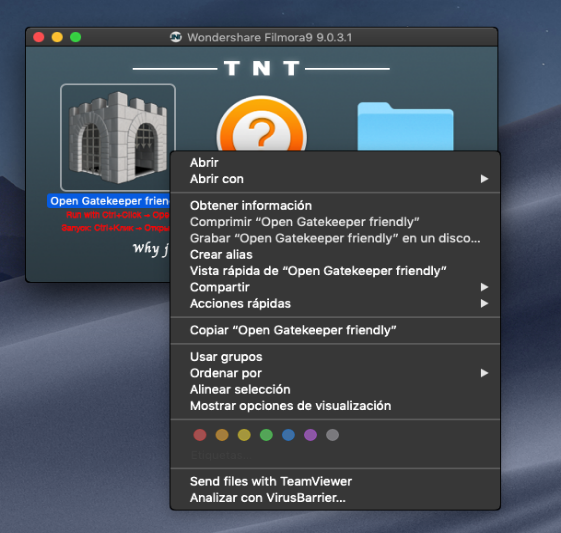Screen dimensions: 561x533
Task: Choose Comprimir "Open Gatekeeper friendly"
Action: [x=335, y=222]
